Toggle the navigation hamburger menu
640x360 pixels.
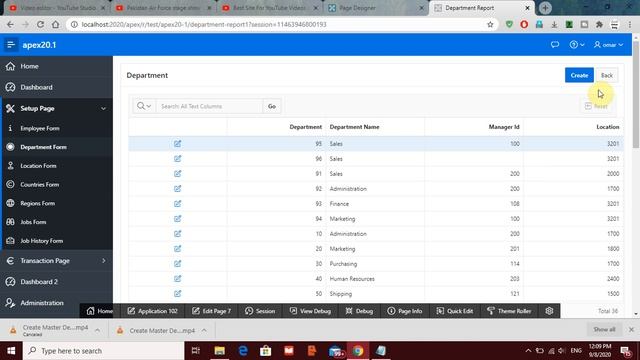tap(11, 45)
